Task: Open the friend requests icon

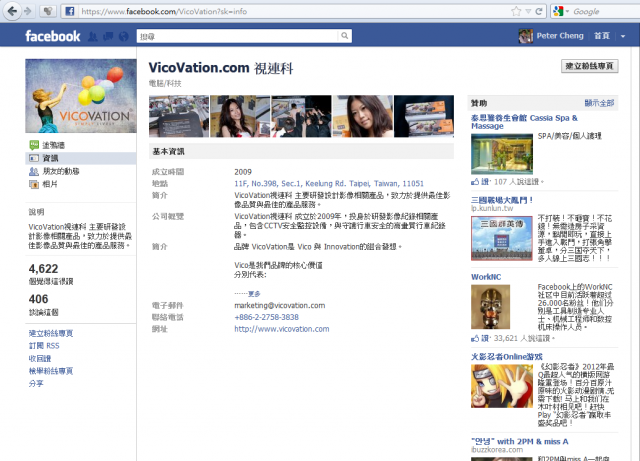Action: click(93, 36)
